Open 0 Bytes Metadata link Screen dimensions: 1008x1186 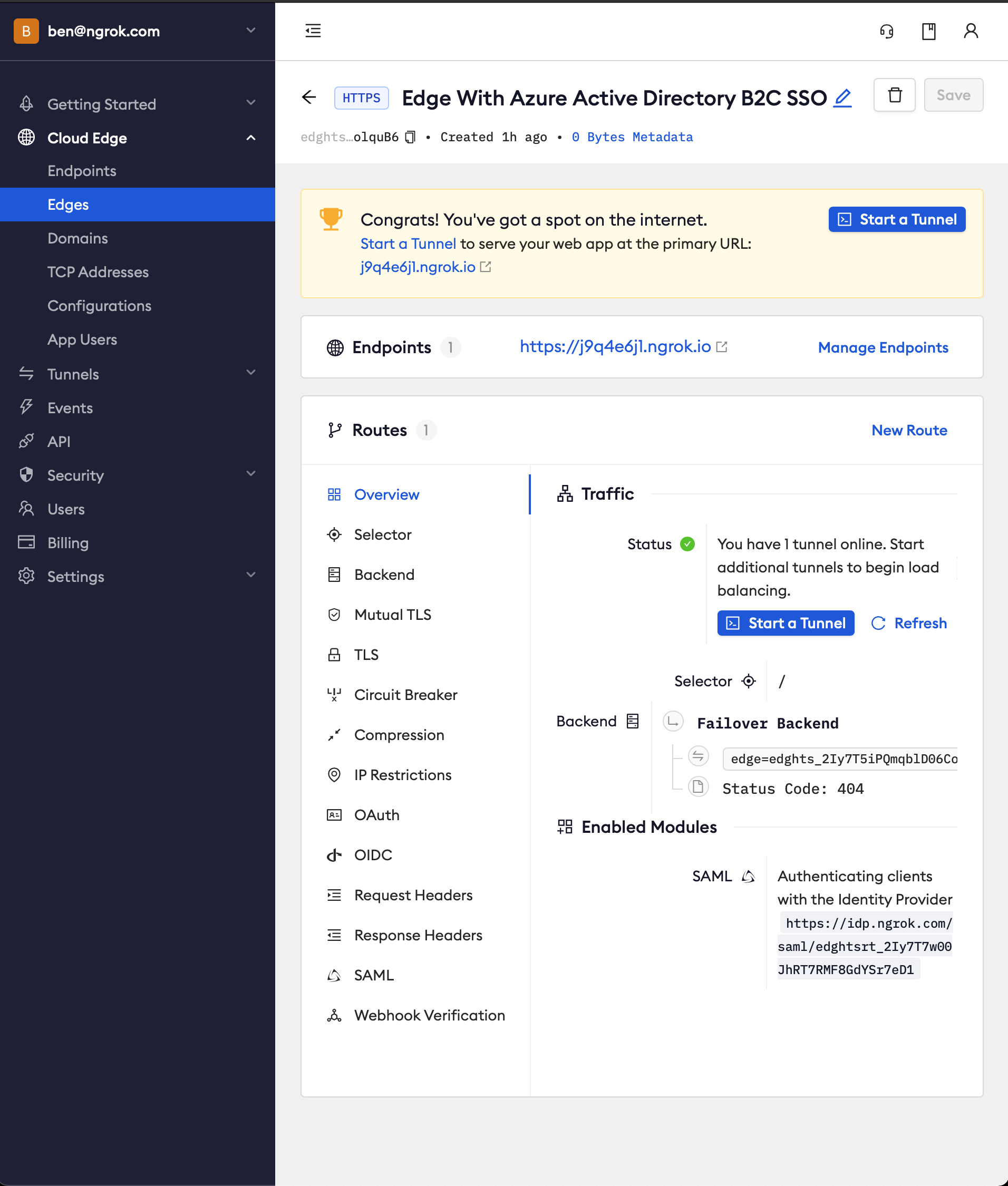(x=632, y=137)
